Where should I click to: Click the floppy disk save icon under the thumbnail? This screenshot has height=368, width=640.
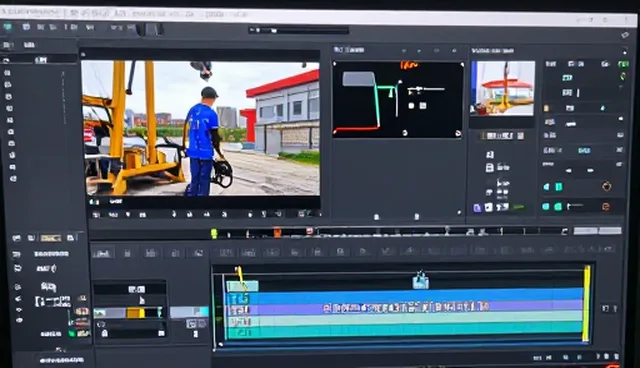click(x=489, y=167)
